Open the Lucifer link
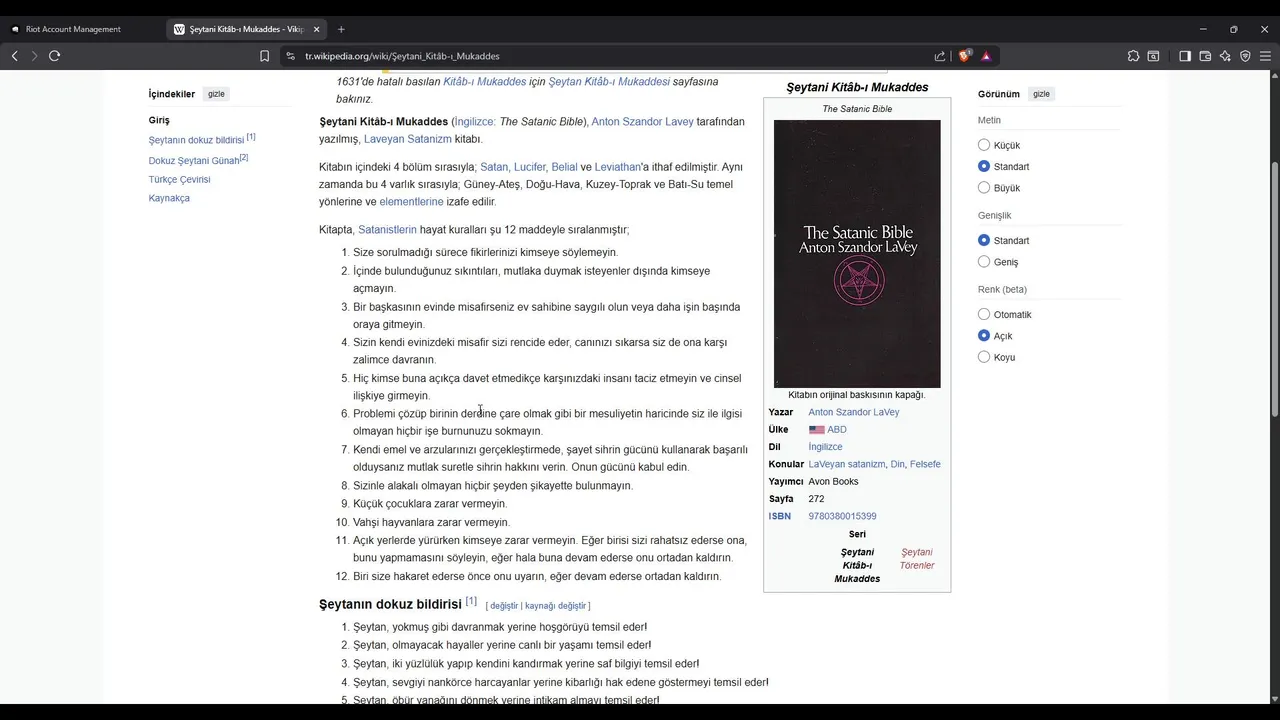The height and width of the screenshot is (720, 1280). pos(529,167)
